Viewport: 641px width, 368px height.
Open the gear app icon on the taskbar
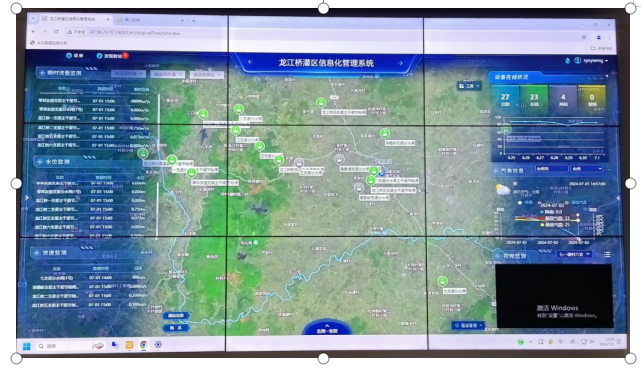[x=158, y=345]
